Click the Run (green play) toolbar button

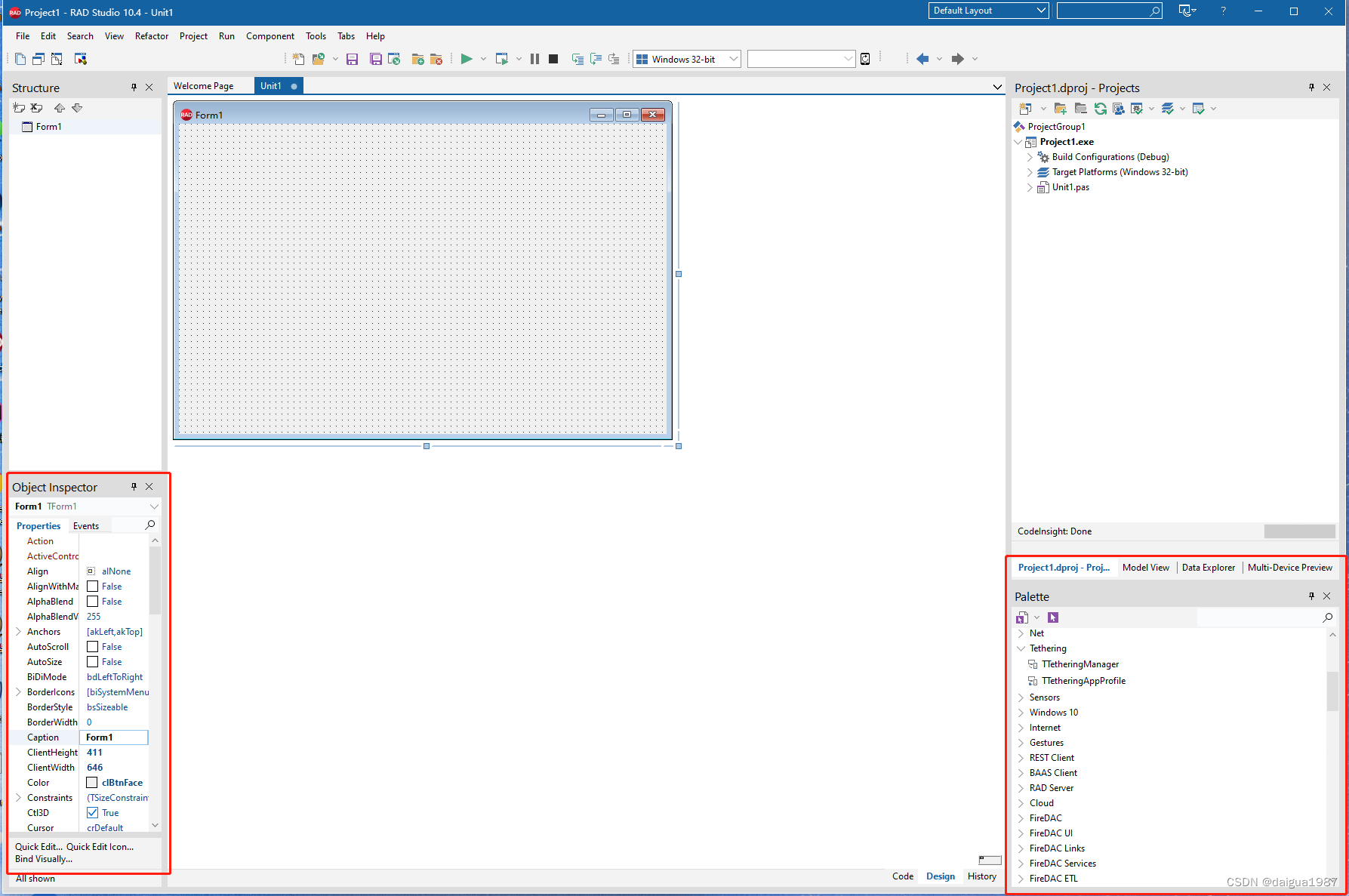point(467,59)
